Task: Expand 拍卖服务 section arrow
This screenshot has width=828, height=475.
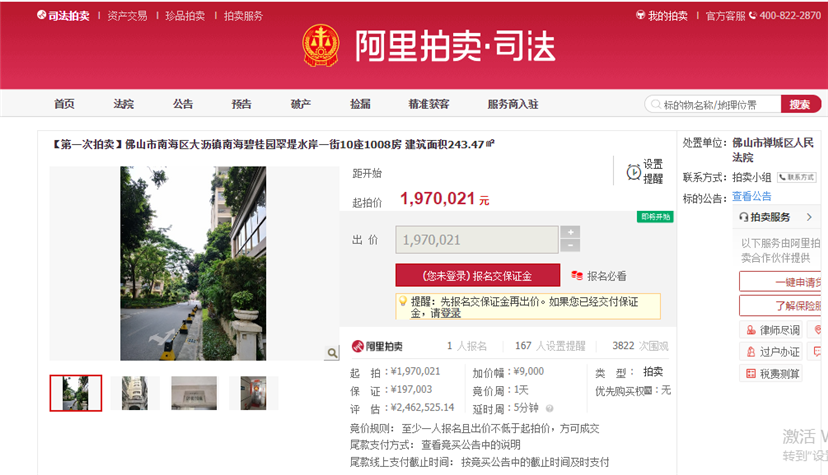Action: pos(809,217)
